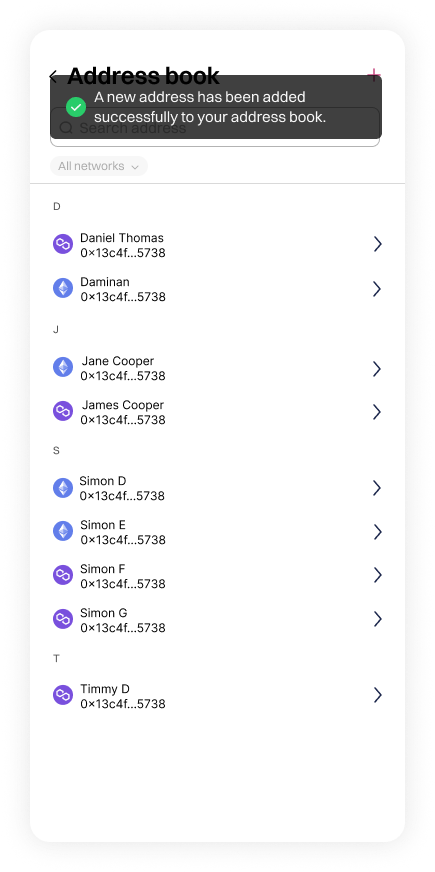The image size is (435, 872).
Task: Click Daminan's Ethereum network icon
Action: pos(63,288)
